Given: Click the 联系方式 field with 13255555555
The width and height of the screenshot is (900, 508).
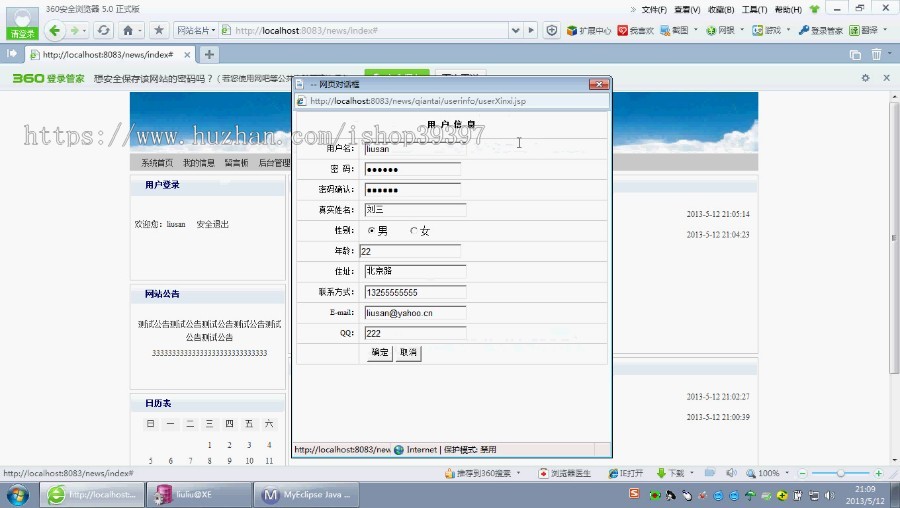Looking at the screenshot, I should pos(414,292).
